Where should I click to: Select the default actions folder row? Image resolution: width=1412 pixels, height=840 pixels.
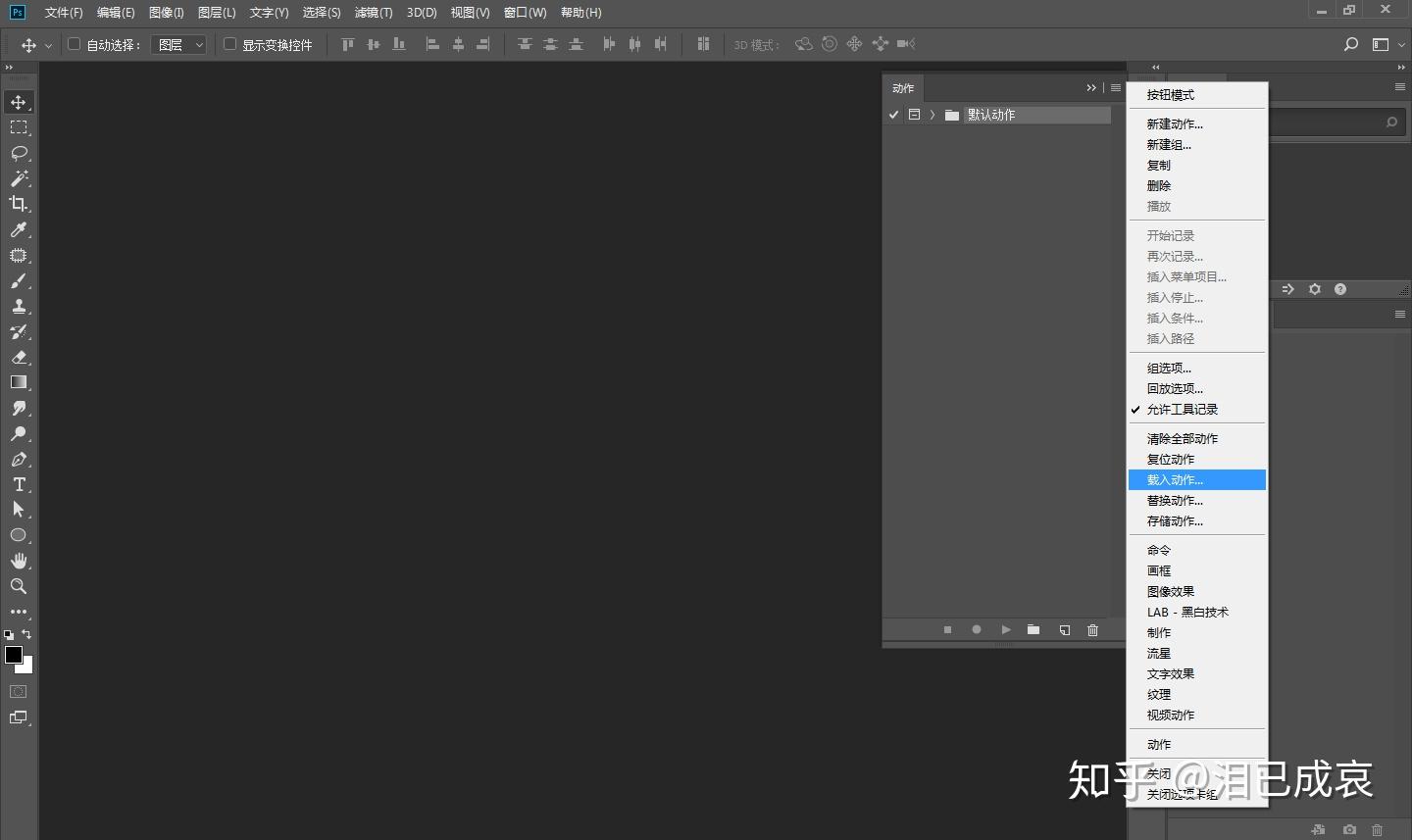click(997, 115)
